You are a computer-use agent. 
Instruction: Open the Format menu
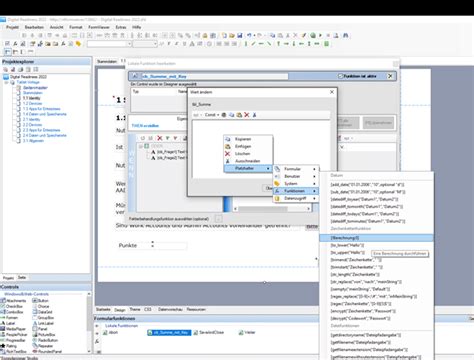pyautogui.click(x=76, y=27)
